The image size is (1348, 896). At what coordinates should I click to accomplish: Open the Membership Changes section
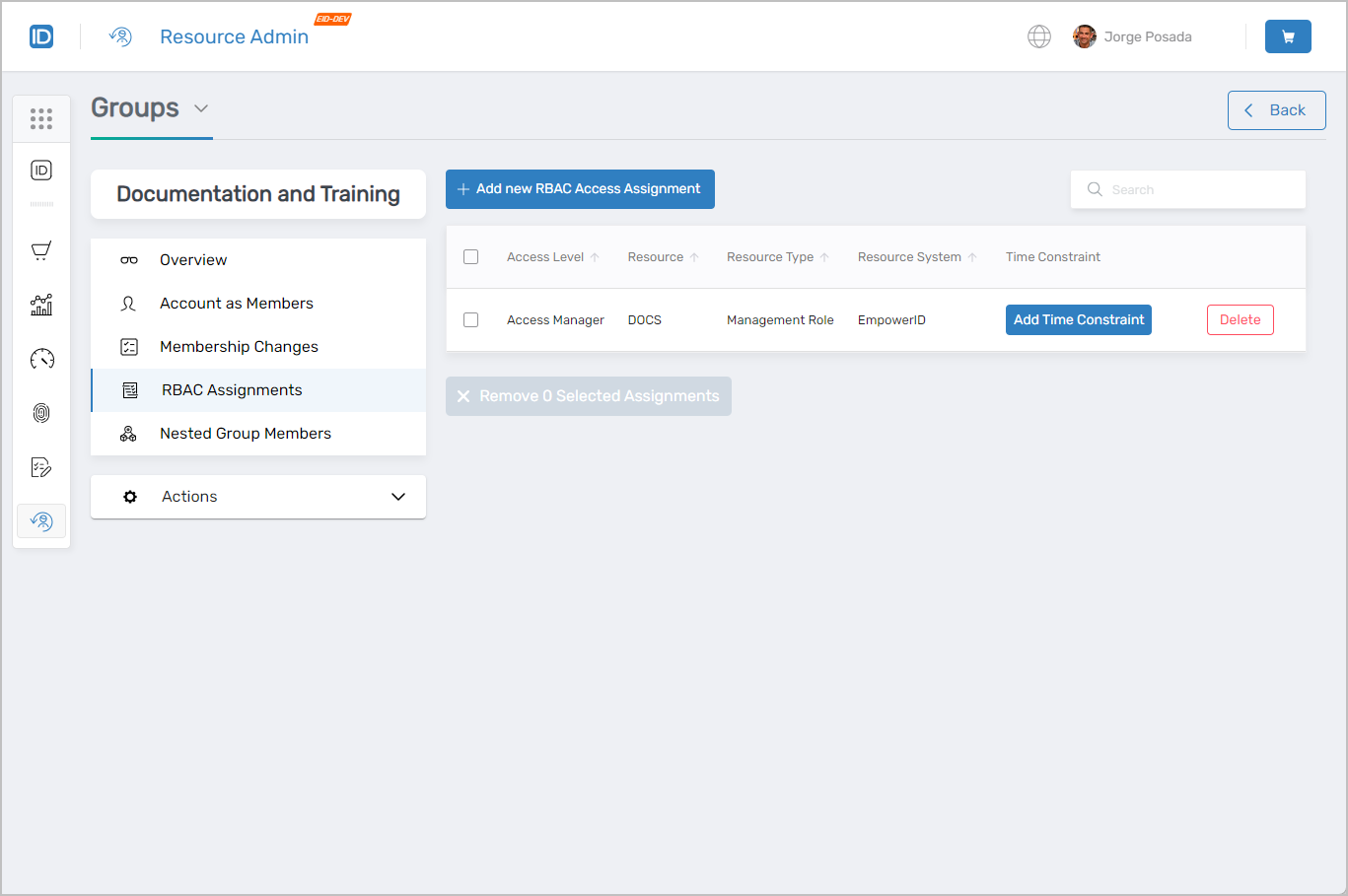tap(239, 346)
